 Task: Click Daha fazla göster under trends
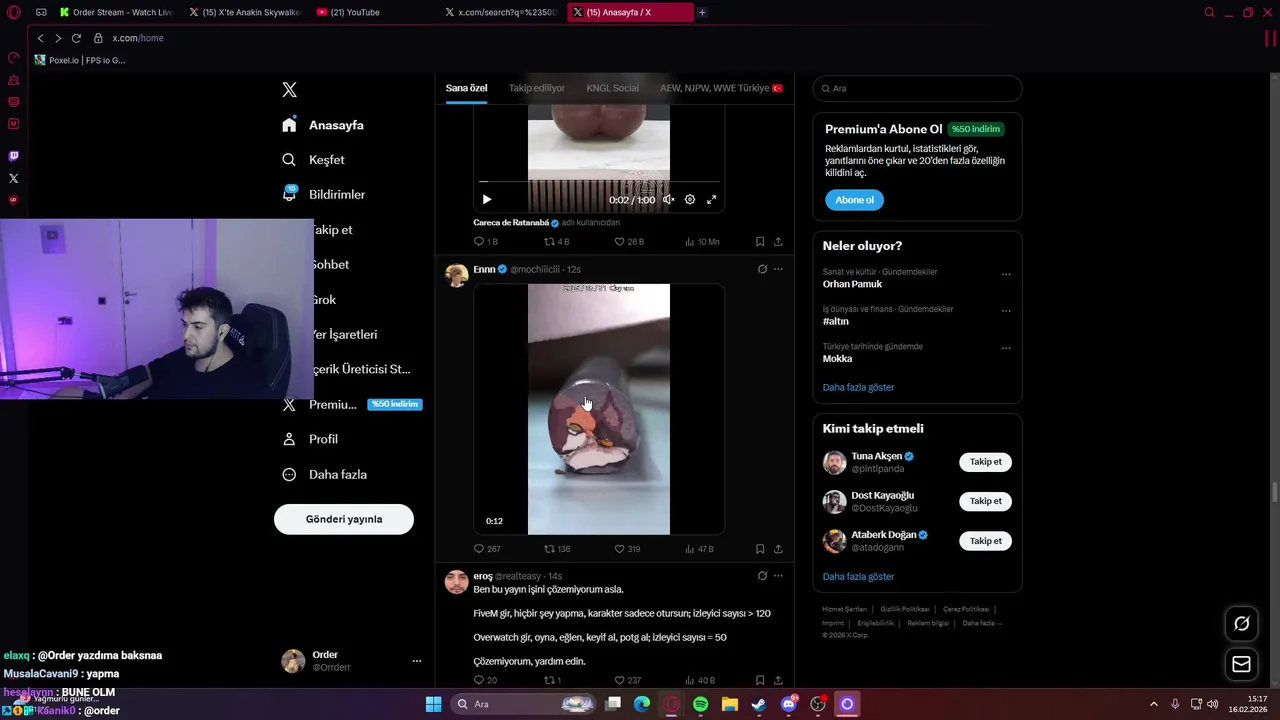point(858,387)
